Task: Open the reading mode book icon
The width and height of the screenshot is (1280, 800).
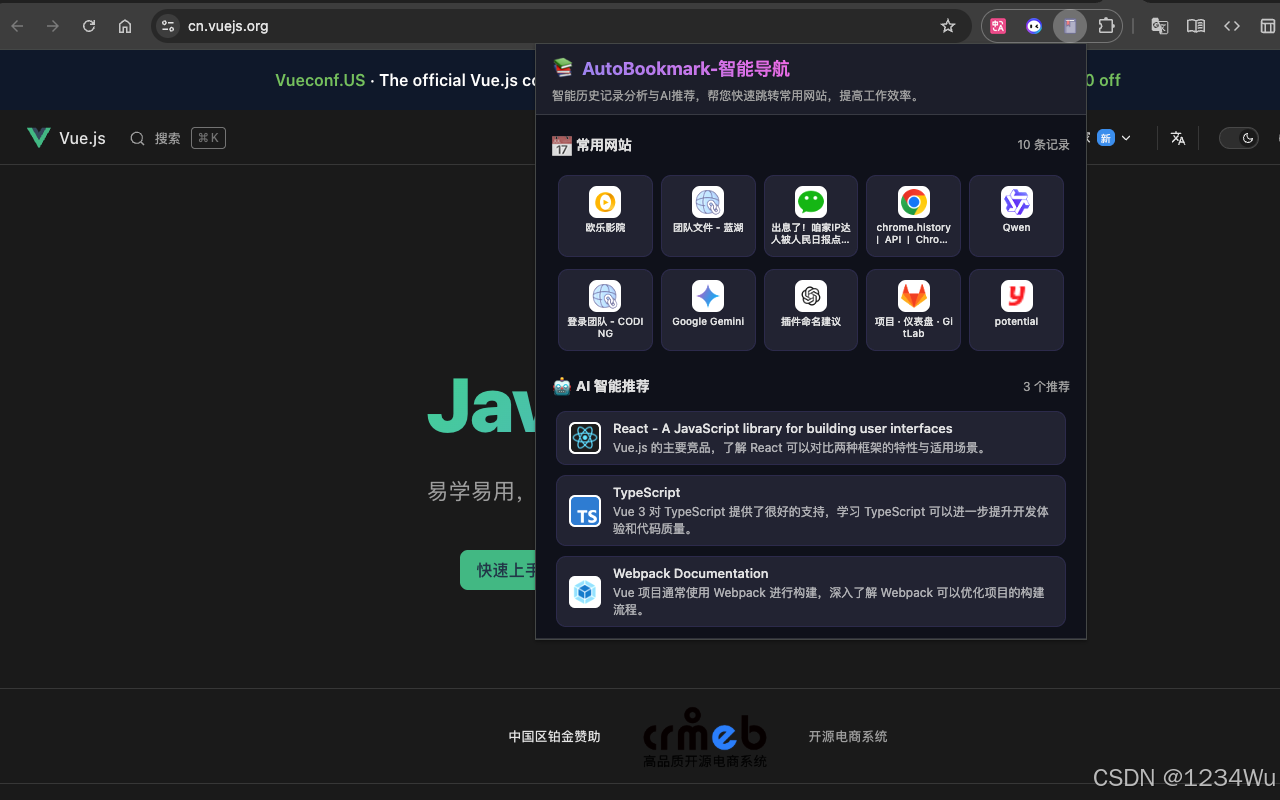Action: [x=1196, y=26]
